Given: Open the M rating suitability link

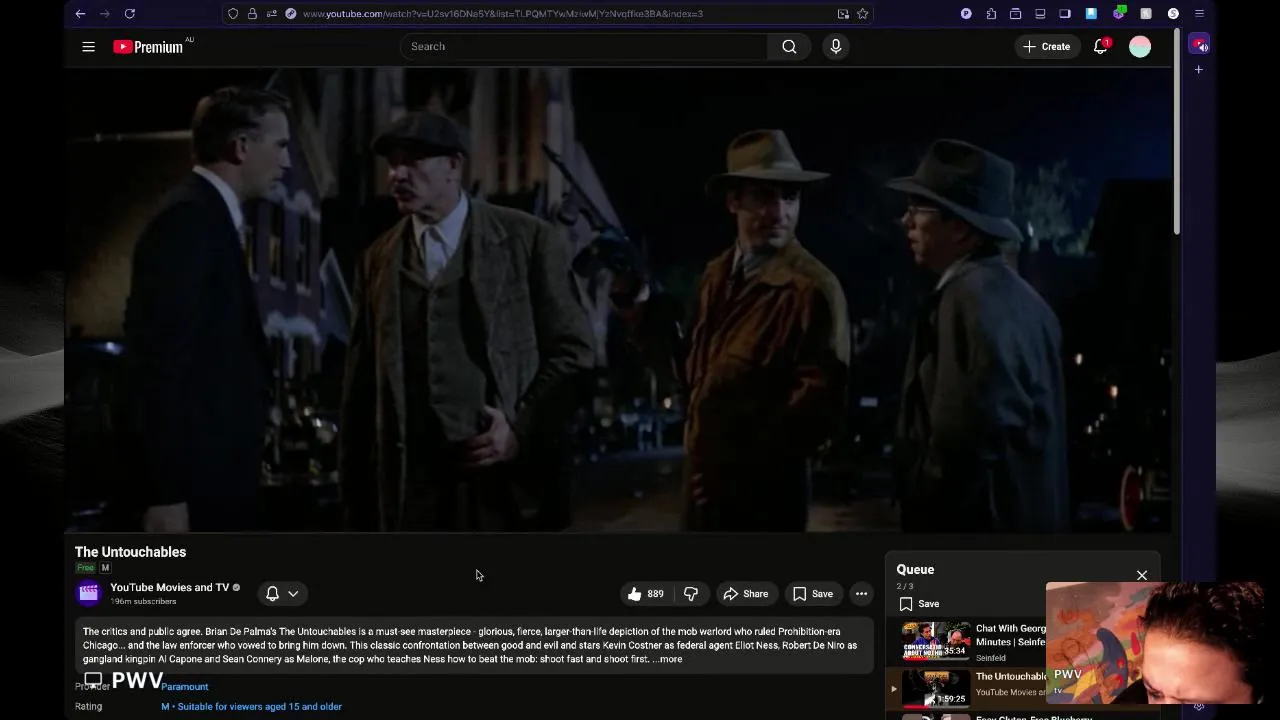Looking at the screenshot, I should click(x=252, y=706).
